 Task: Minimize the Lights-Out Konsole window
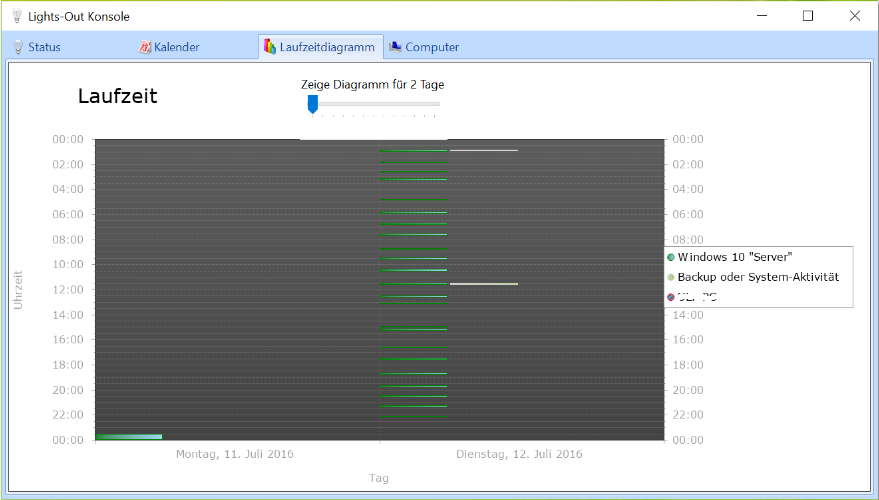click(762, 16)
